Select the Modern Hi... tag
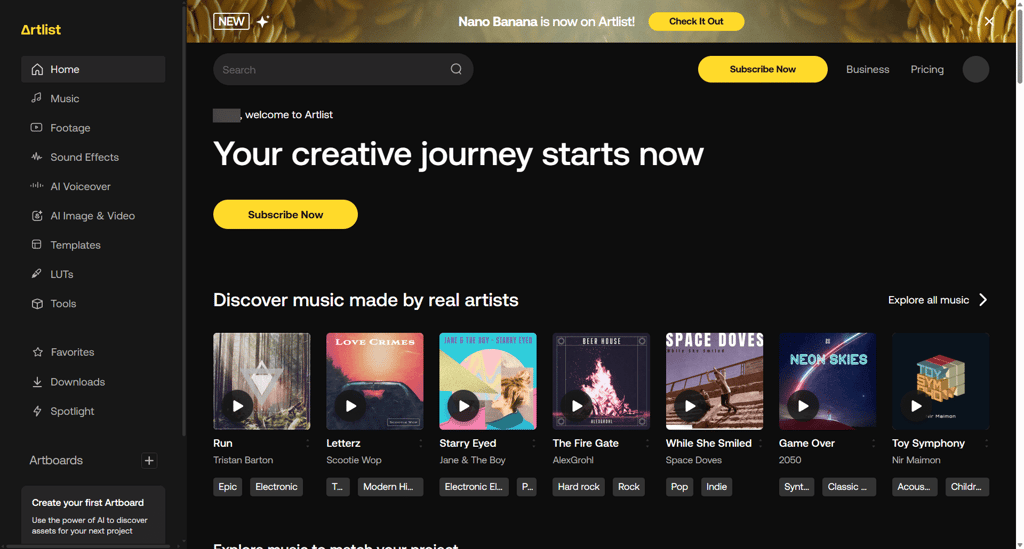1024x549 pixels. (391, 487)
